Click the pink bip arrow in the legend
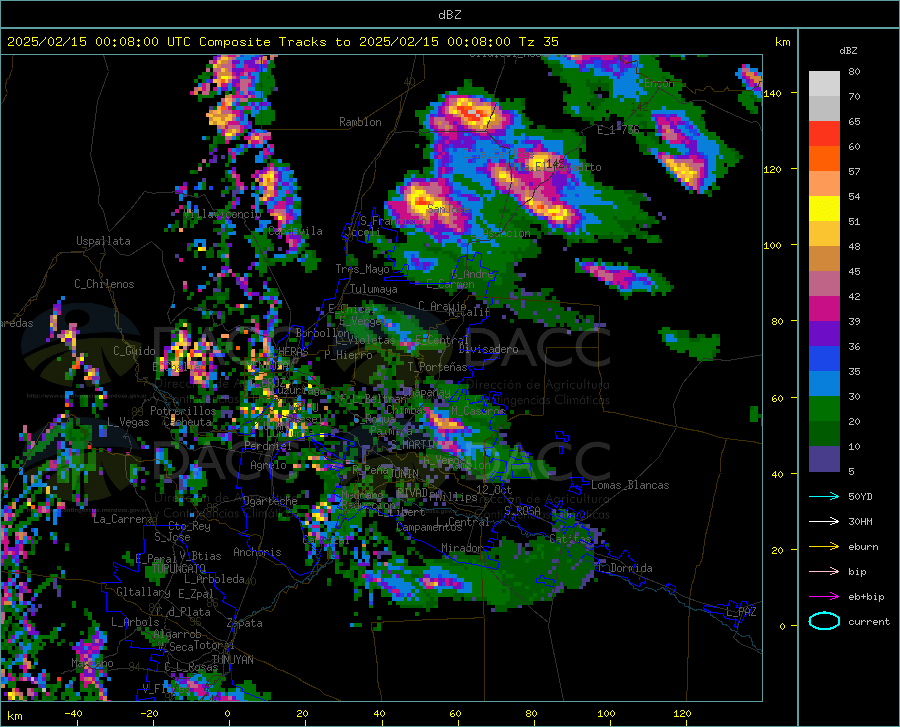The height and width of the screenshot is (727, 900). pos(824,572)
